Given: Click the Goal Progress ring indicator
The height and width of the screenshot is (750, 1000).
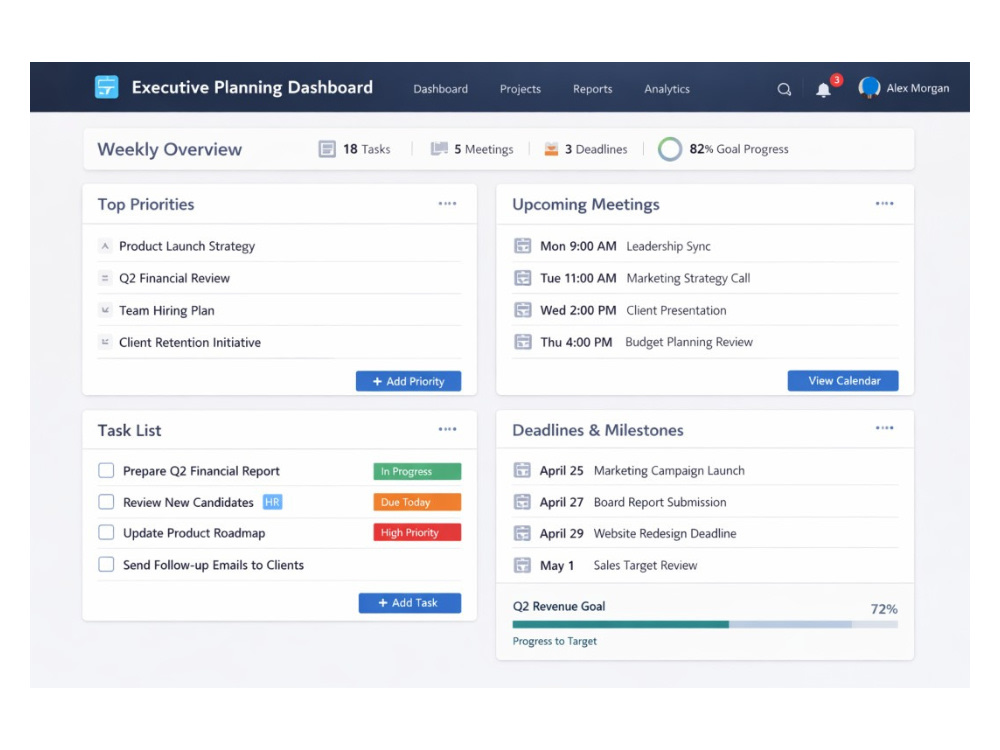Looking at the screenshot, I should pos(670,149).
